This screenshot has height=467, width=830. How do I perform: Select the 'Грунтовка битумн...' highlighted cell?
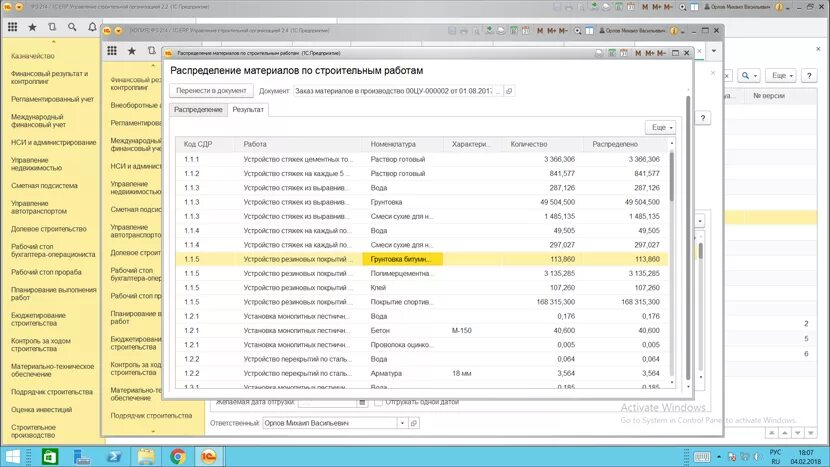[x=402, y=259]
